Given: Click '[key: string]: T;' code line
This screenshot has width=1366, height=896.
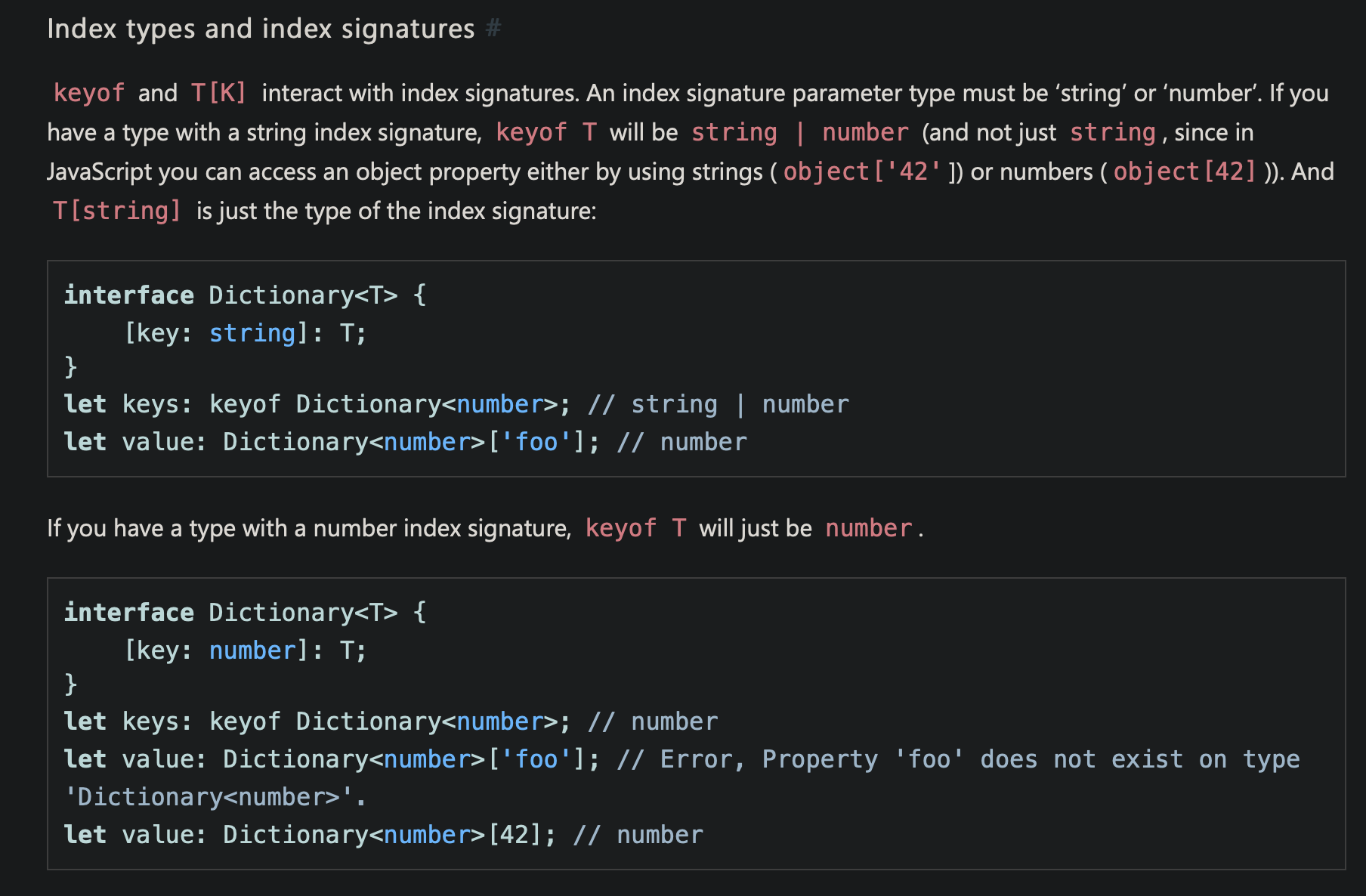Looking at the screenshot, I should coord(246,332).
